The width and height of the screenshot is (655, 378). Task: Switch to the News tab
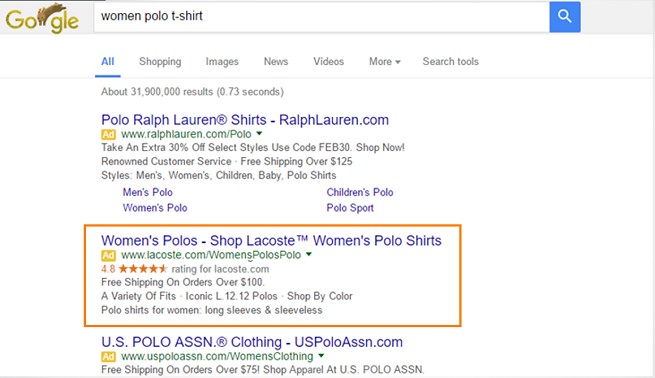pos(276,61)
